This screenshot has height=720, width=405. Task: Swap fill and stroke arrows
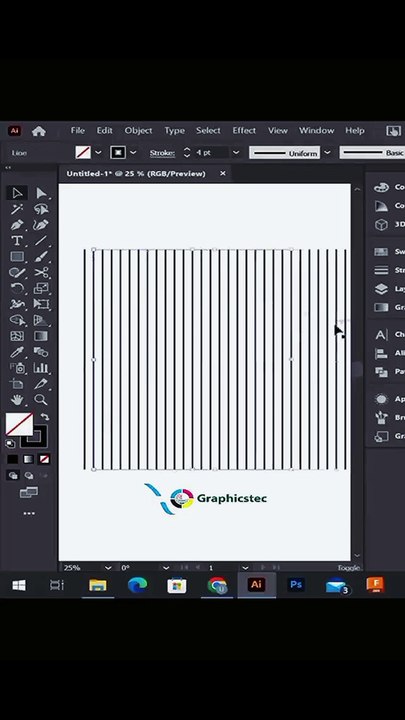(44, 417)
